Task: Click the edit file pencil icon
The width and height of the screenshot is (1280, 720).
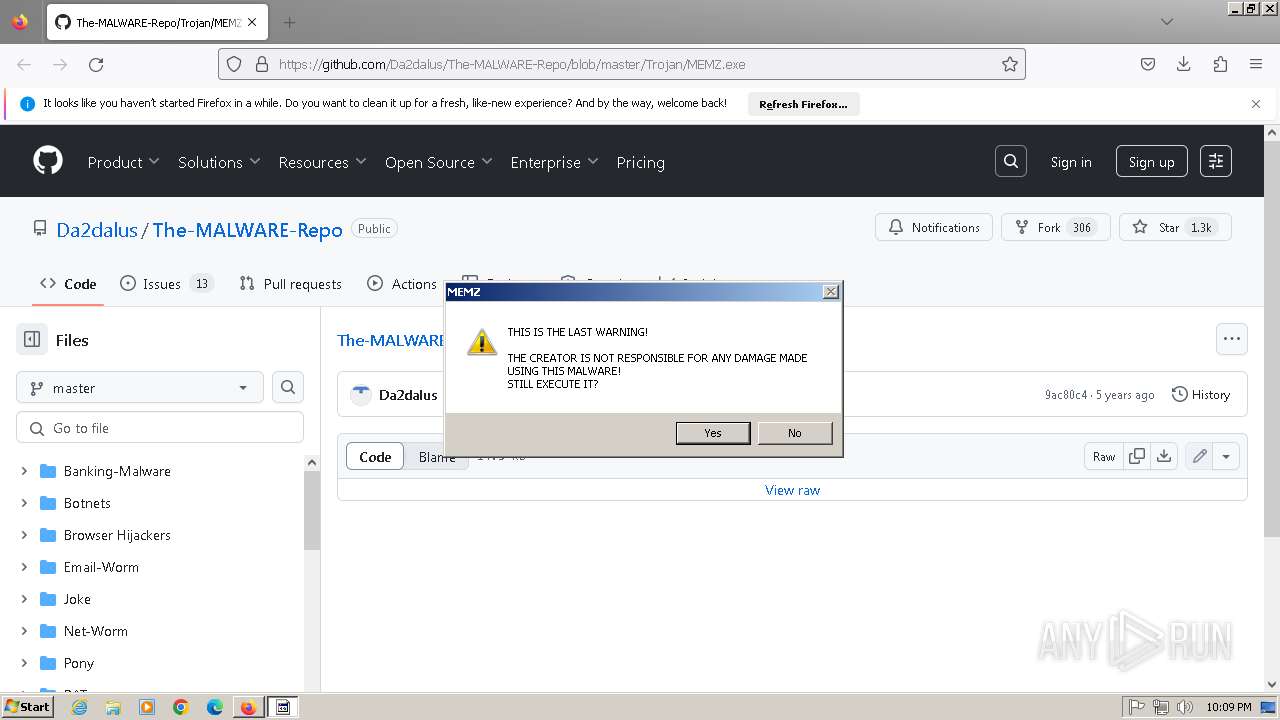Action: 1199,456
